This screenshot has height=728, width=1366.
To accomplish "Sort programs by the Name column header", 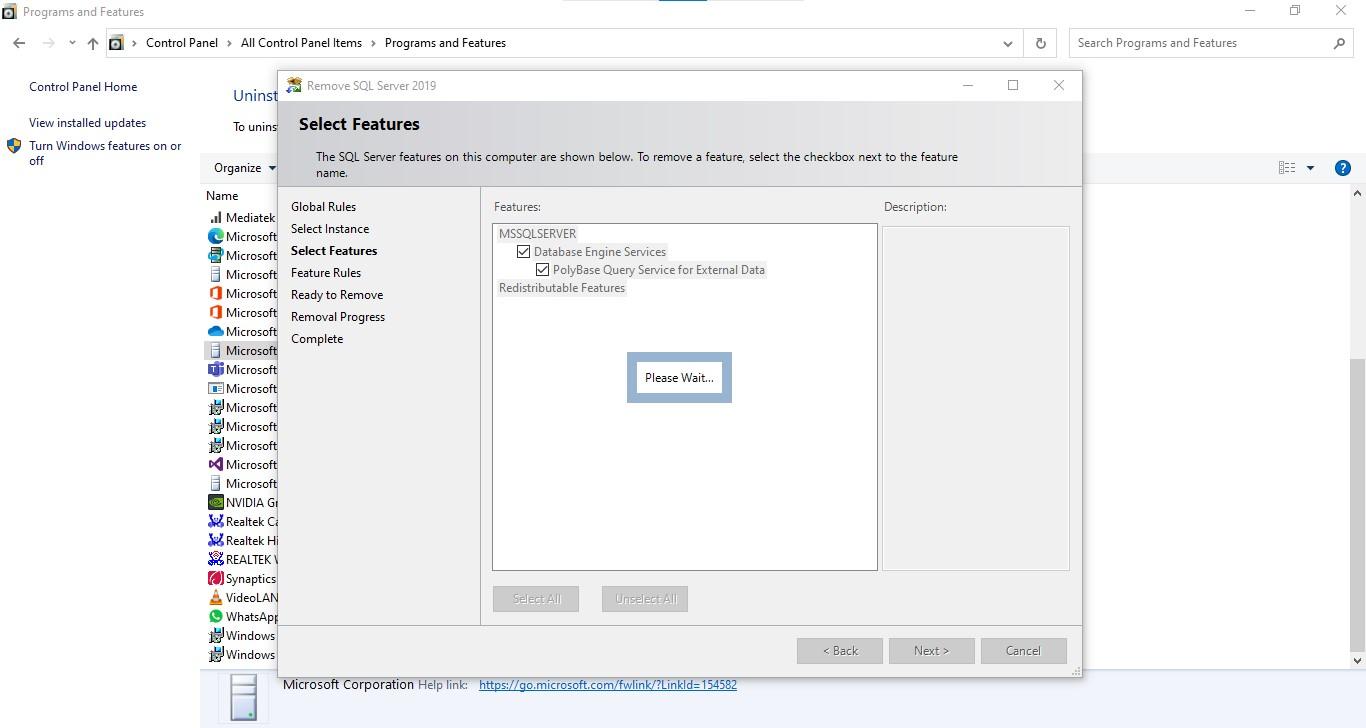I will click(222, 196).
